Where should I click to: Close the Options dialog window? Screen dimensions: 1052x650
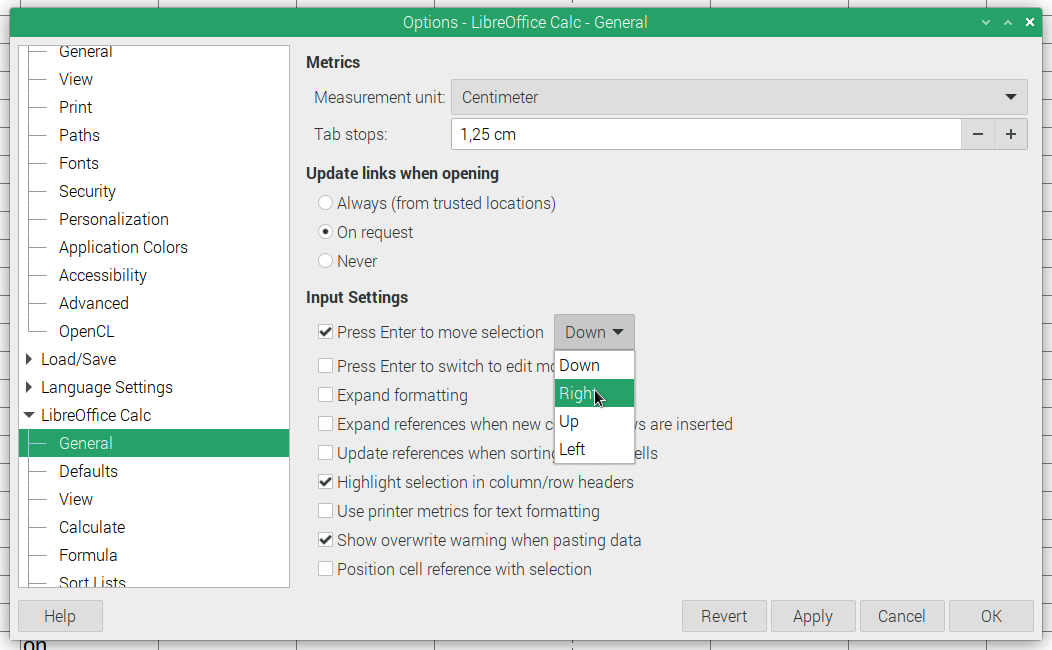(x=1030, y=22)
